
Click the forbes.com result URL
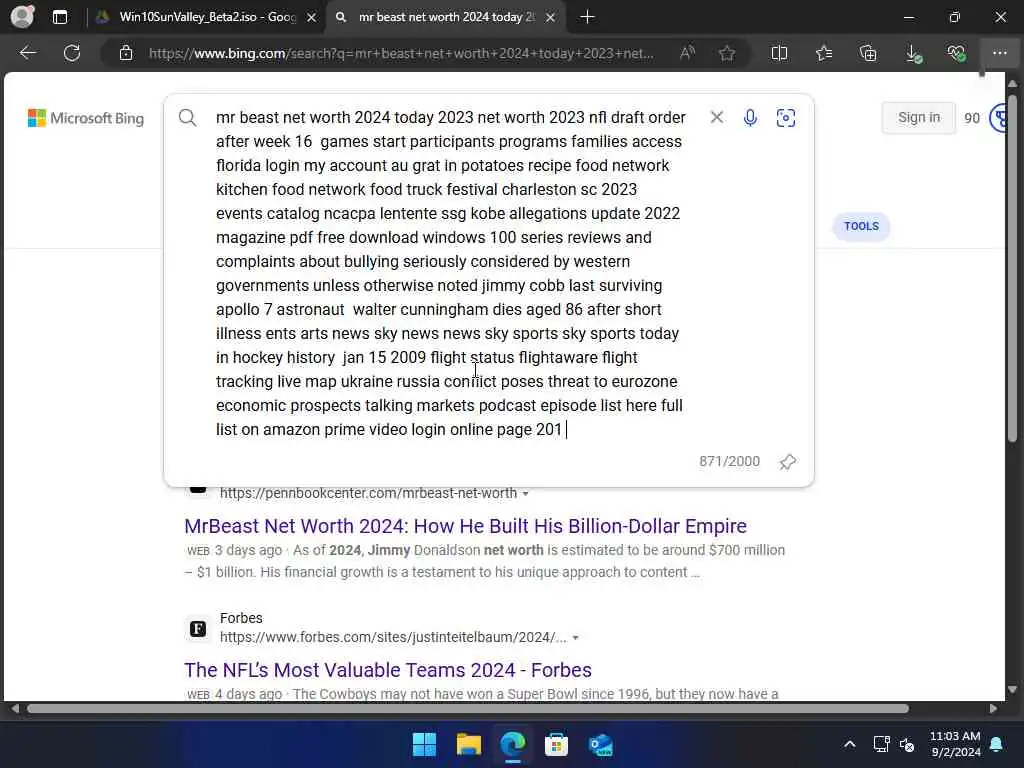coord(393,637)
